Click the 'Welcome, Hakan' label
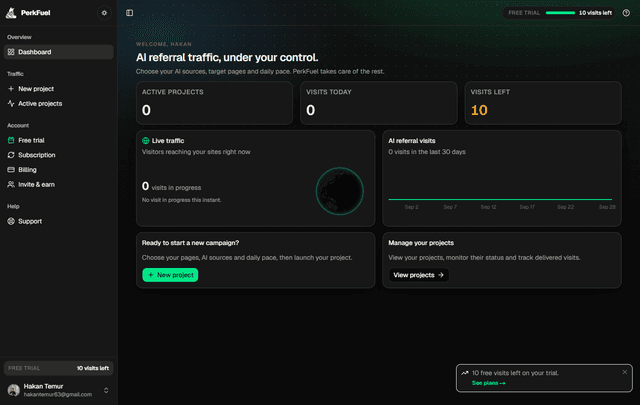Image resolution: width=640 pixels, height=405 pixels. coord(164,44)
